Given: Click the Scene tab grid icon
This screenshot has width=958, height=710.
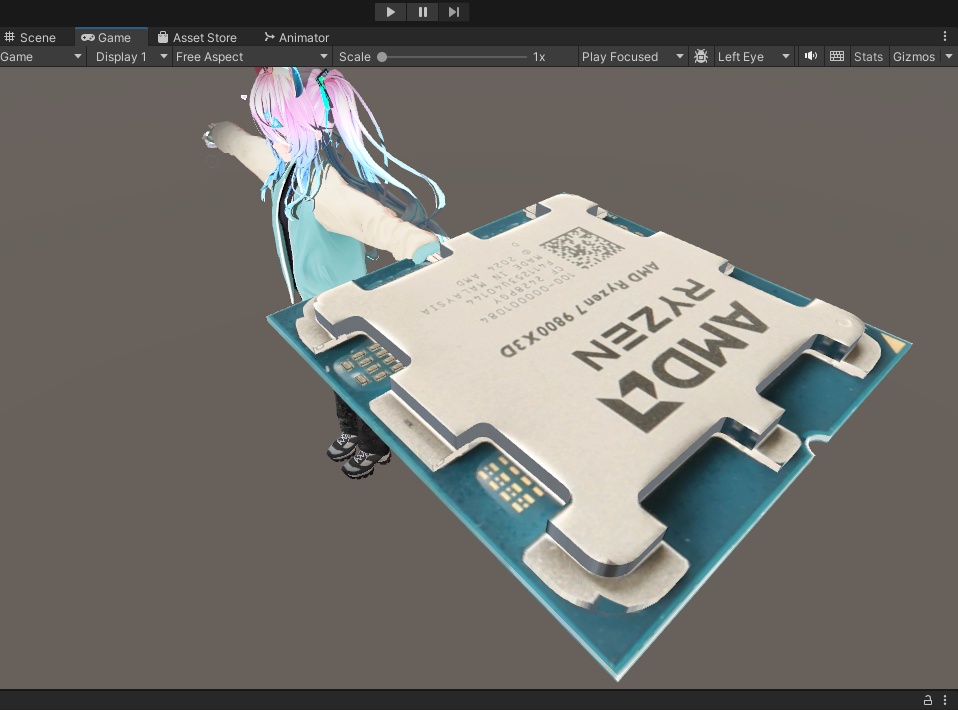Looking at the screenshot, I should (9, 37).
